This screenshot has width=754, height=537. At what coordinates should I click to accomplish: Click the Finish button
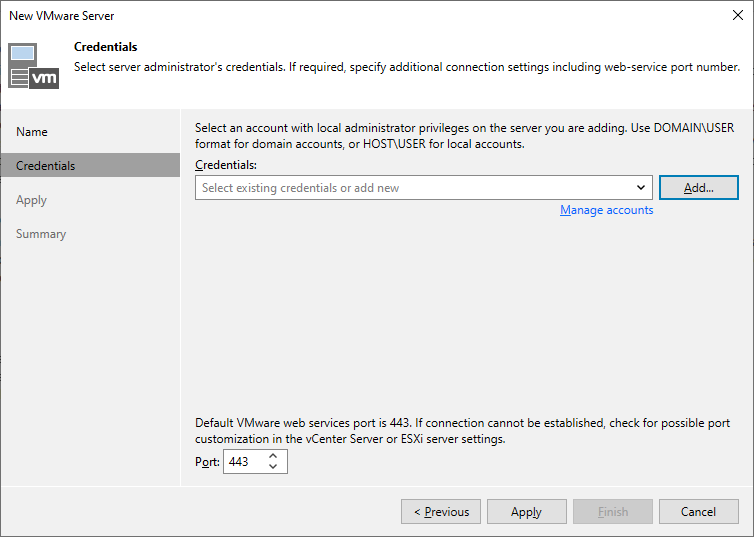(x=613, y=512)
